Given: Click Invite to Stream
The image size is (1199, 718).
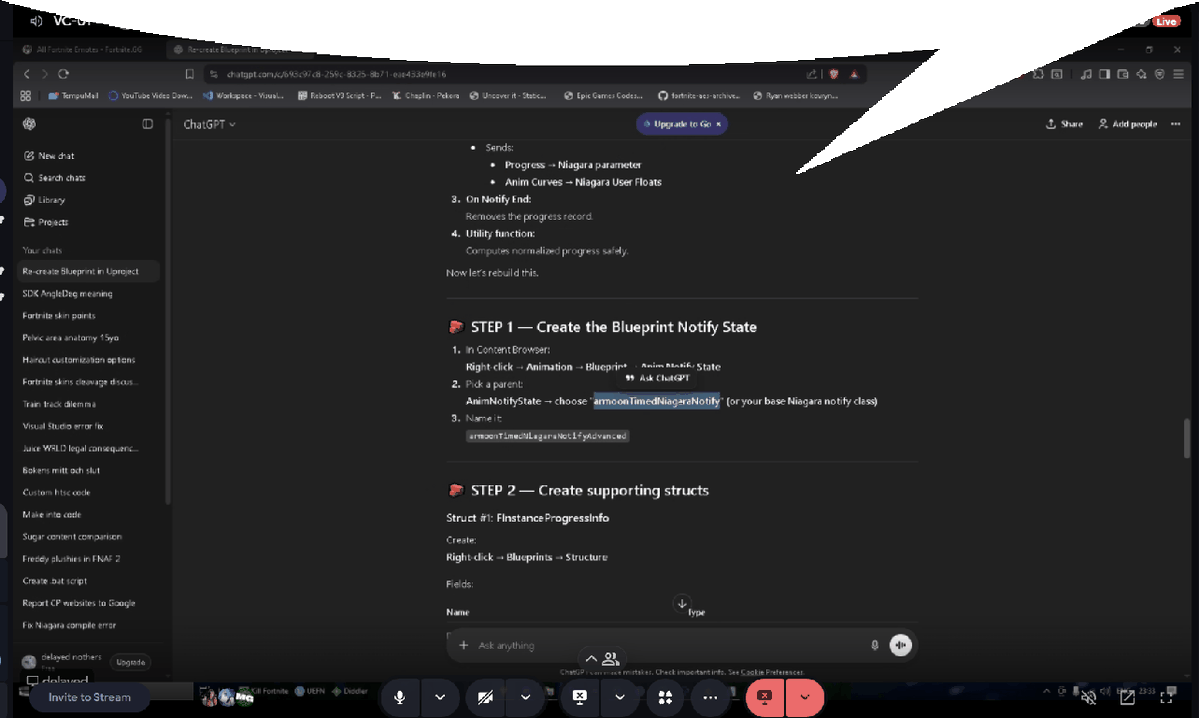Looking at the screenshot, I should pyautogui.click(x=89, y=697).
